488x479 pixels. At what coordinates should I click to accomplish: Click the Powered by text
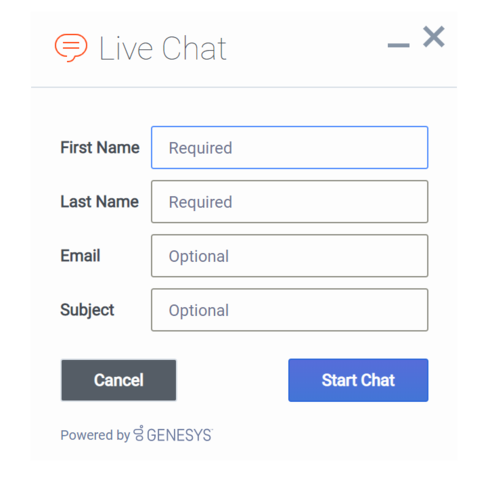point(95,435)
